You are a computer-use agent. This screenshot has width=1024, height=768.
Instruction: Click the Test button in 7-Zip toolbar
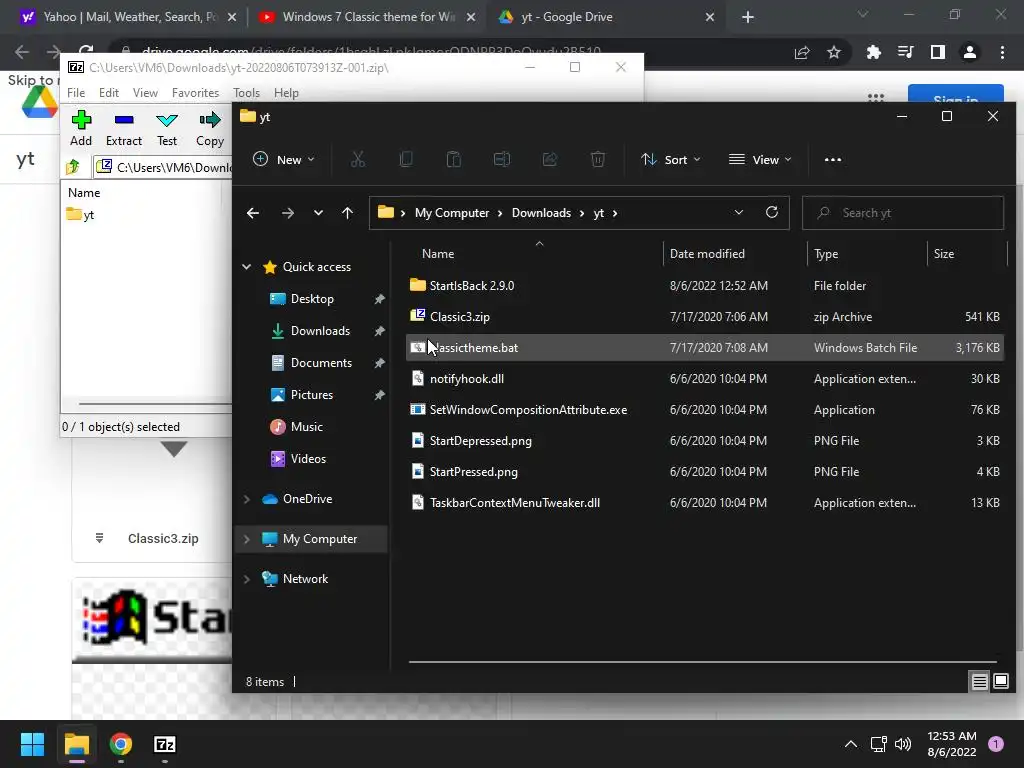(167, 128)
